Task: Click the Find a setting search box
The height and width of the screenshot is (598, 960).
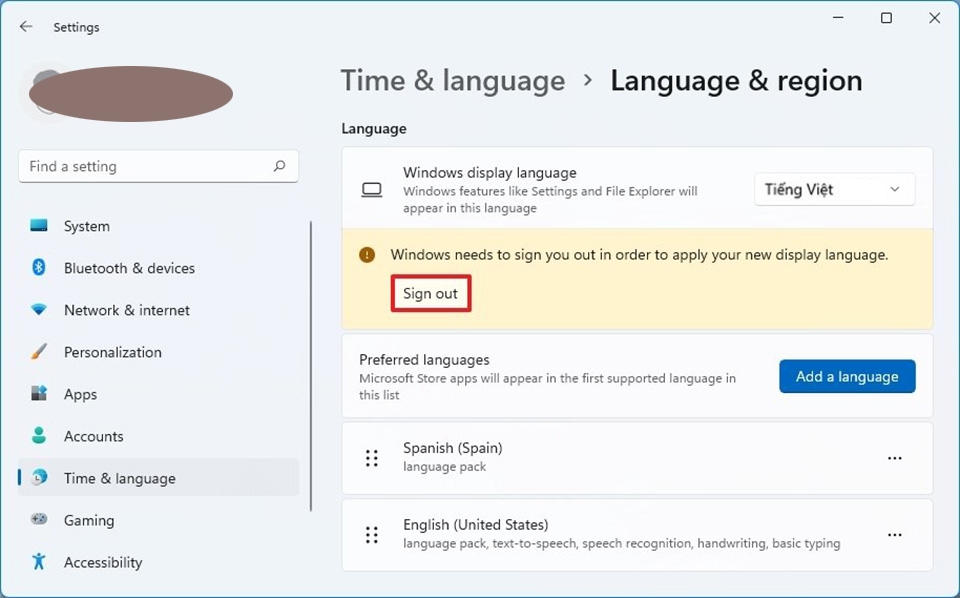Action: [x=159, y=166]
